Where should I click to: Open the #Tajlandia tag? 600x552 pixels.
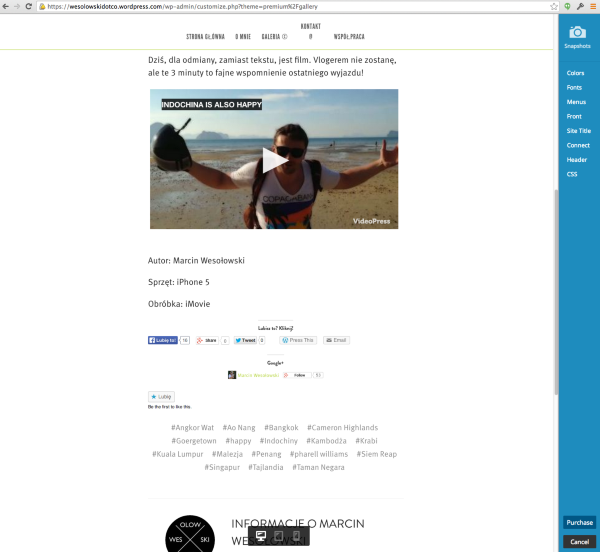coord(266,467)
